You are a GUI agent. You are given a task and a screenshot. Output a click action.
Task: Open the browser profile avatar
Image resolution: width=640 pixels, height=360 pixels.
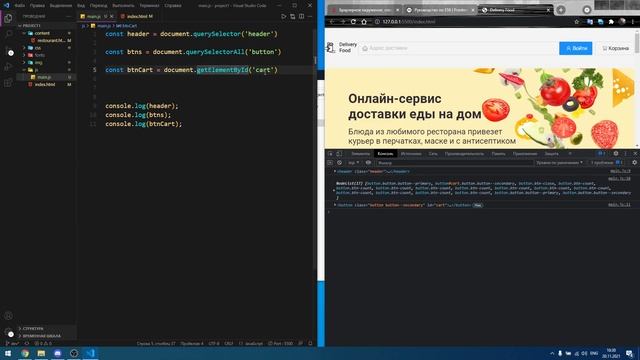pyautogui.click(x=622, y=22)
